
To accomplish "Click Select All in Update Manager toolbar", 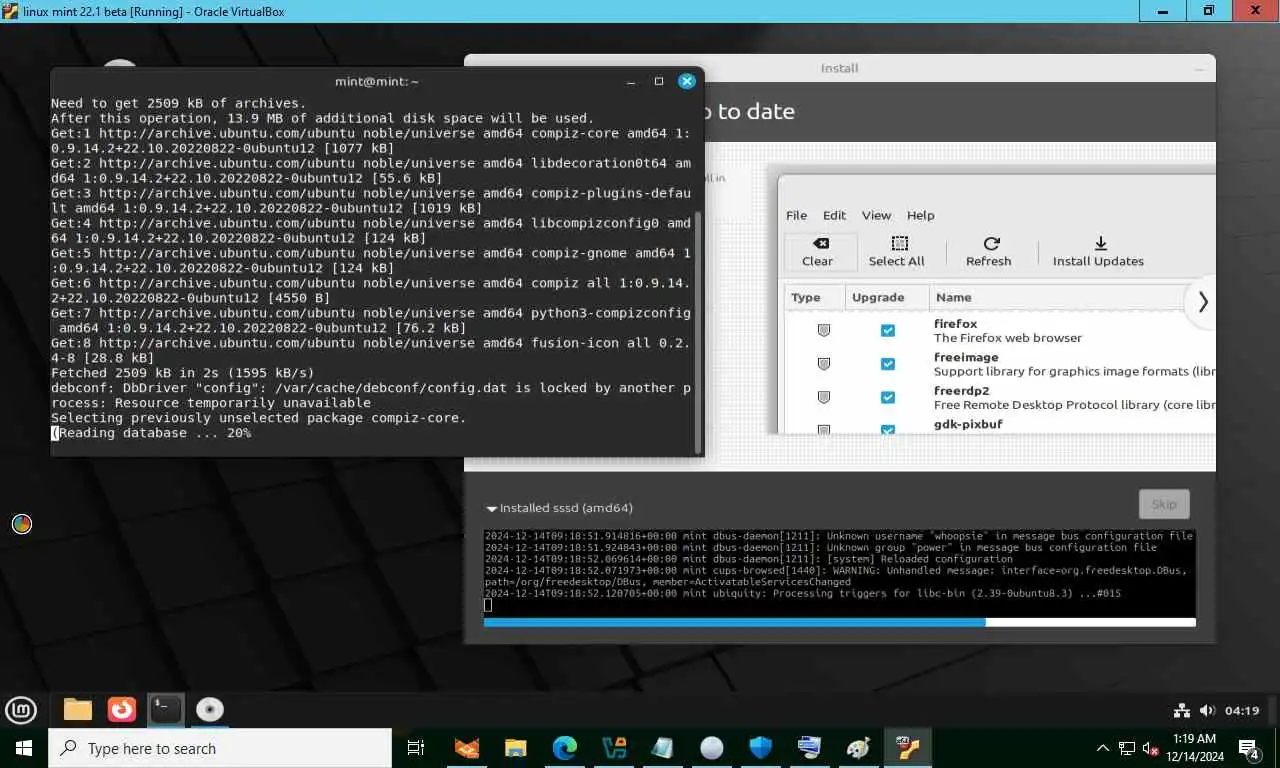I will [x=897, y=252].
